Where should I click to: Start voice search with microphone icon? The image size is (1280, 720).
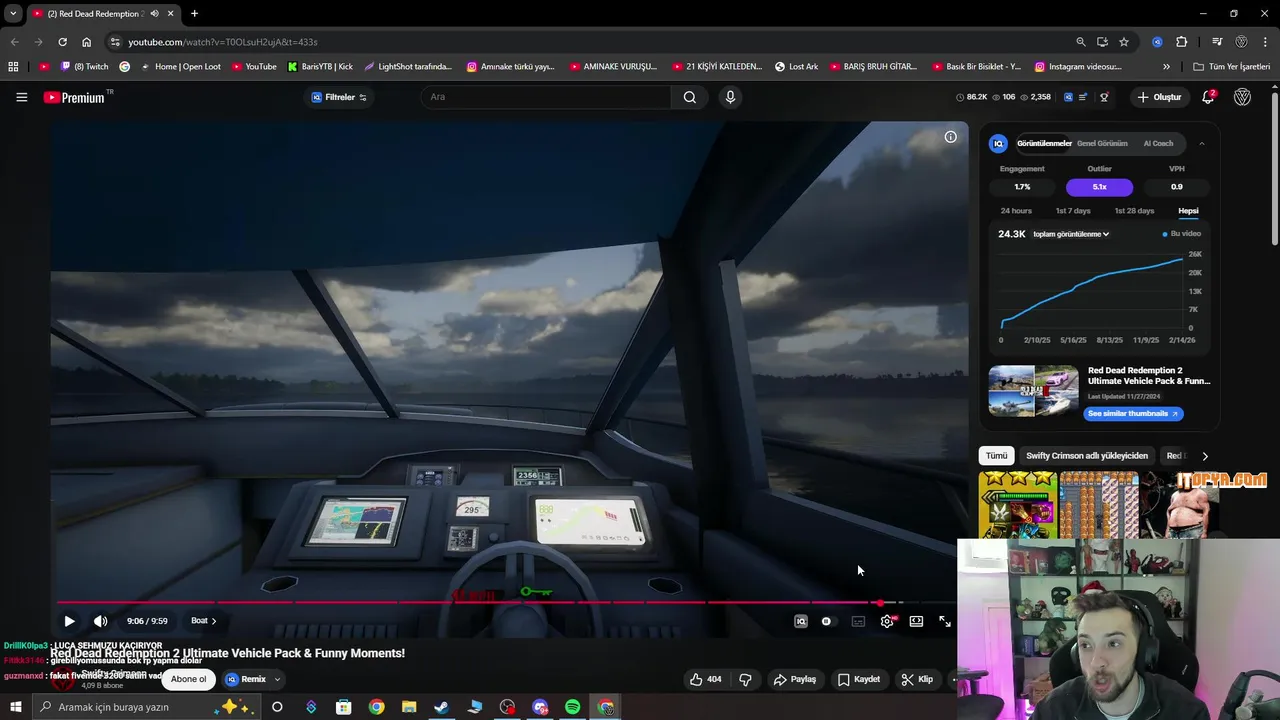[x=730, y=97]
